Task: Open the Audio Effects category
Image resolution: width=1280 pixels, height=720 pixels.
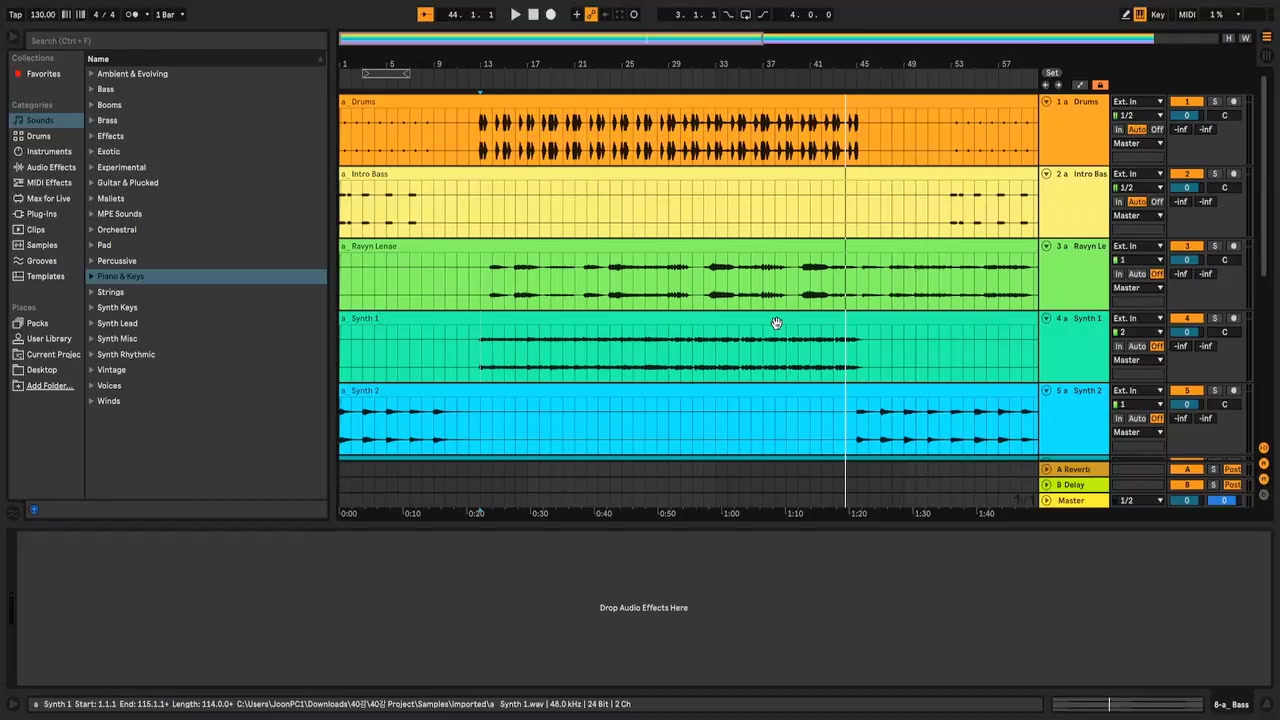Action: point(50,167)
